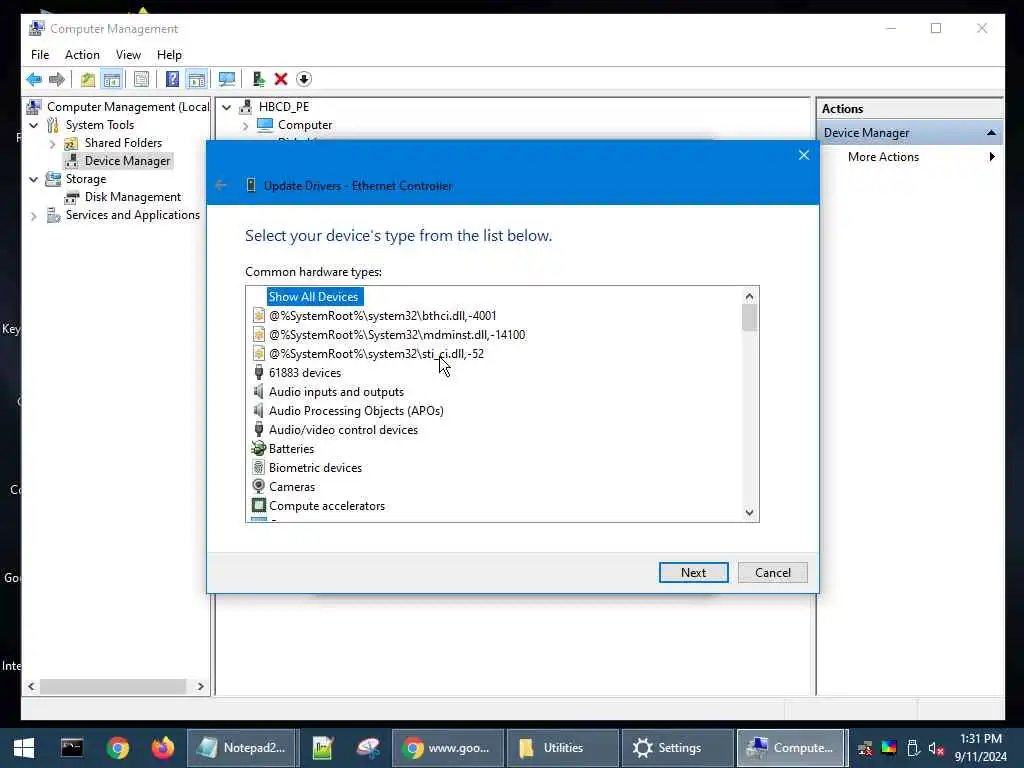
Task: Click the hardware list scroll up arrow
Action: [x=750, y=296]
